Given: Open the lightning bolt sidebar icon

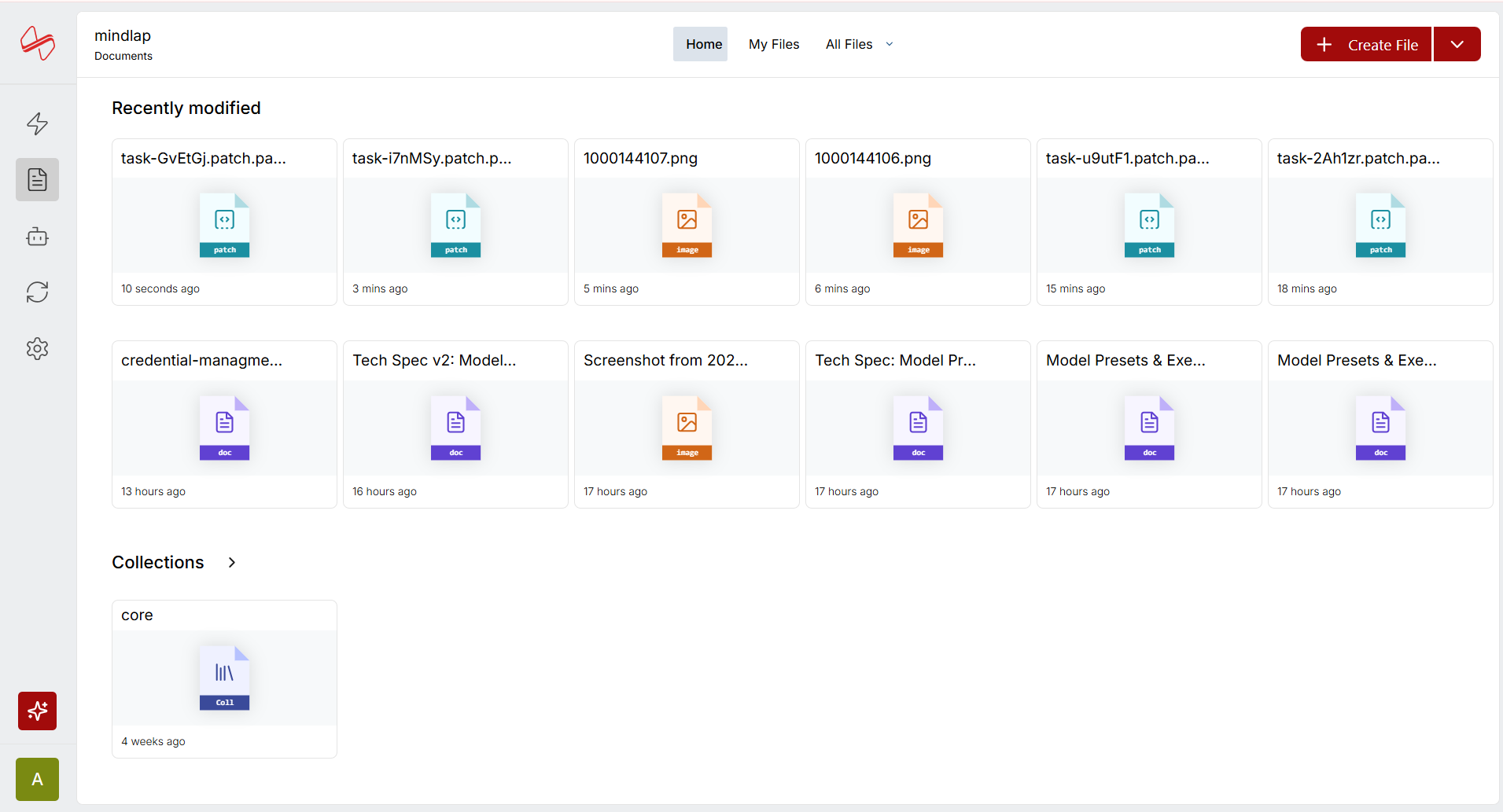Looking at the screenshot, I should 37,123.
